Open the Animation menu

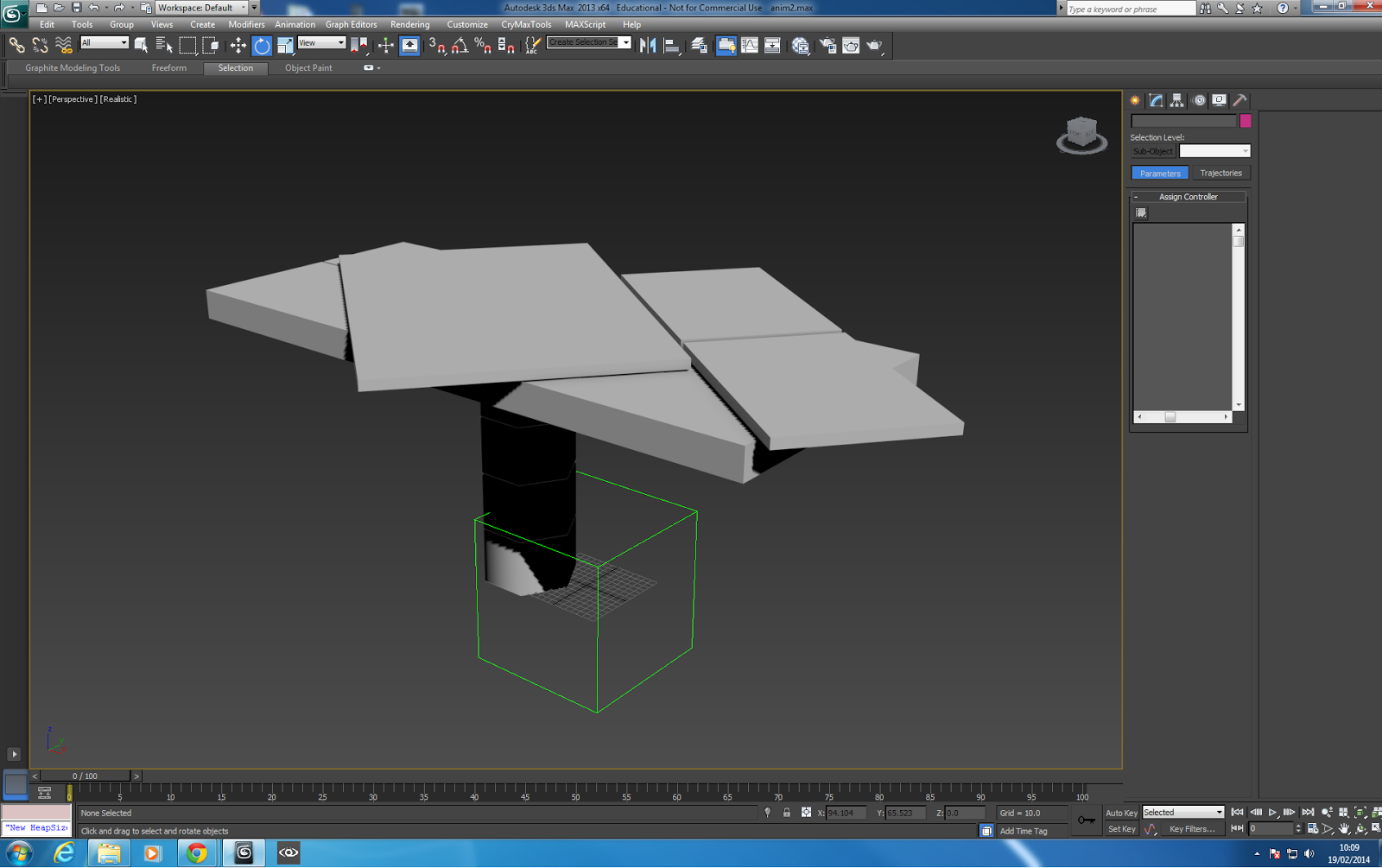point(295,24)
